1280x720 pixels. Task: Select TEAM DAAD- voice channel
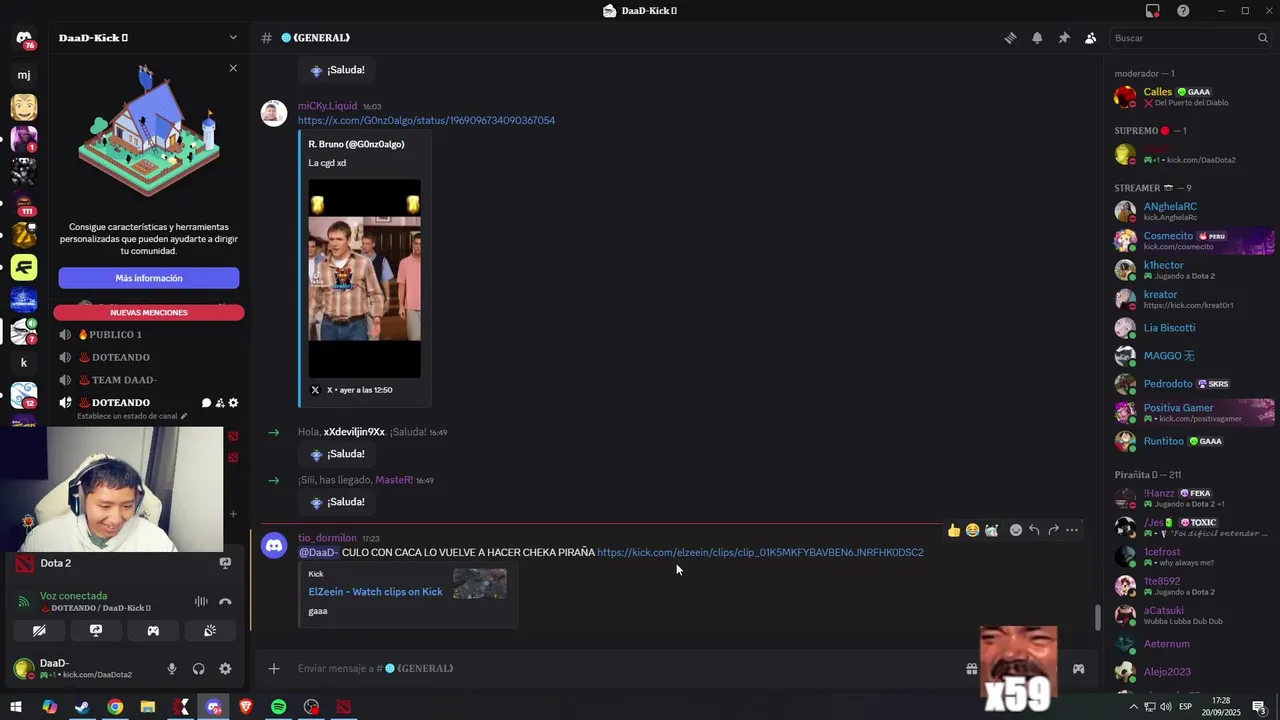point(118,380)
